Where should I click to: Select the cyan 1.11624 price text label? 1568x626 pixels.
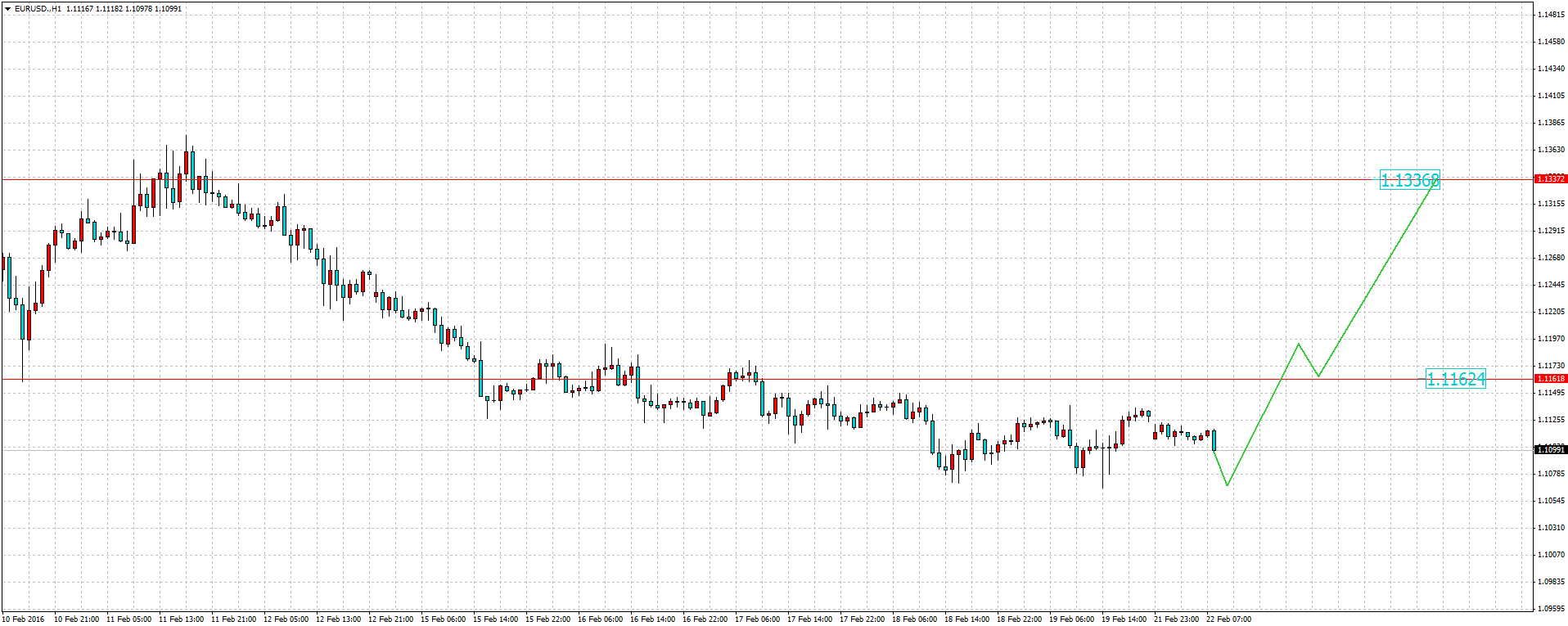coord(1455,379)
